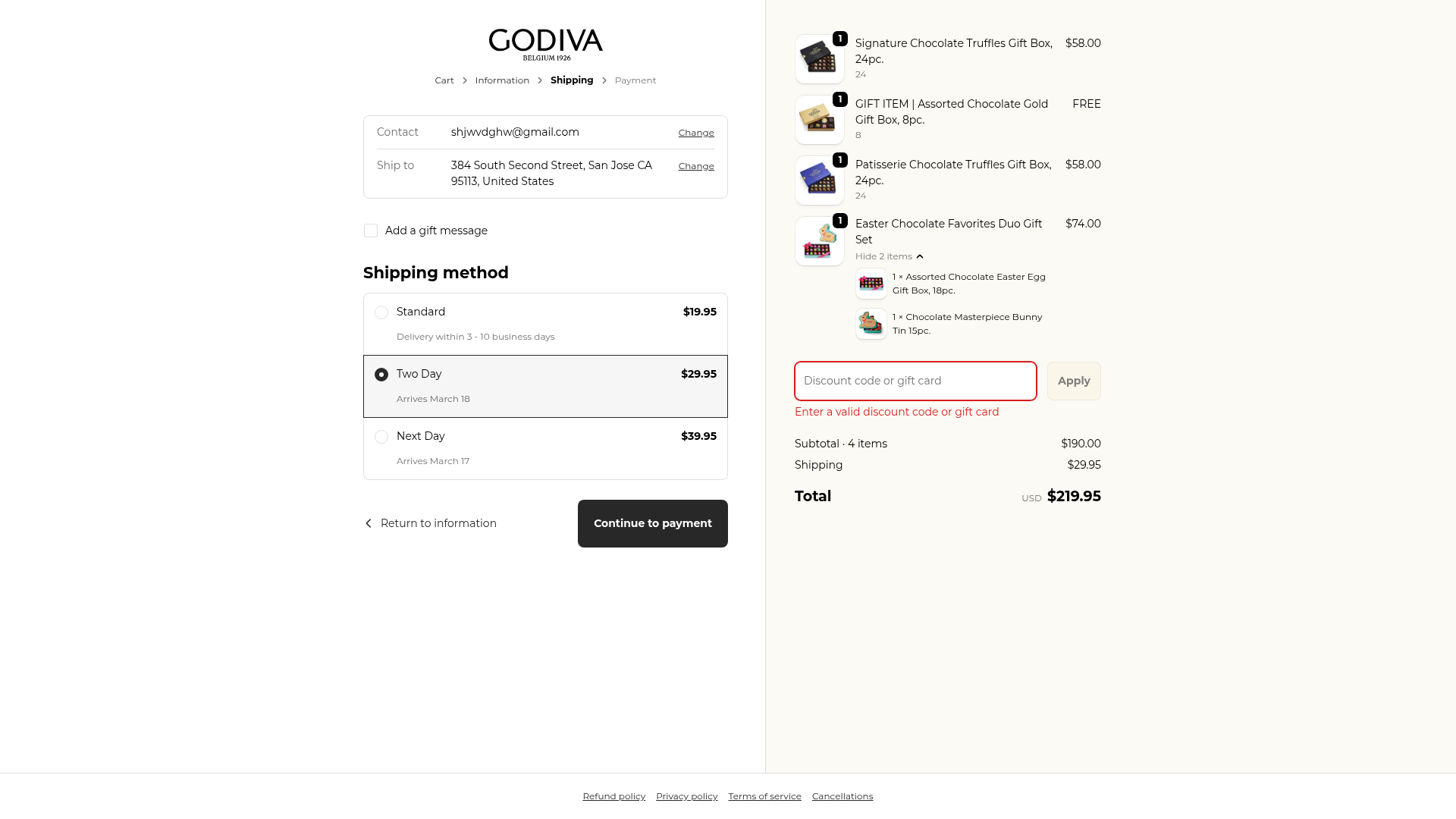The image size is (1456, 819).
Task: Change the contact email address
Action: [x=696, y=133]
